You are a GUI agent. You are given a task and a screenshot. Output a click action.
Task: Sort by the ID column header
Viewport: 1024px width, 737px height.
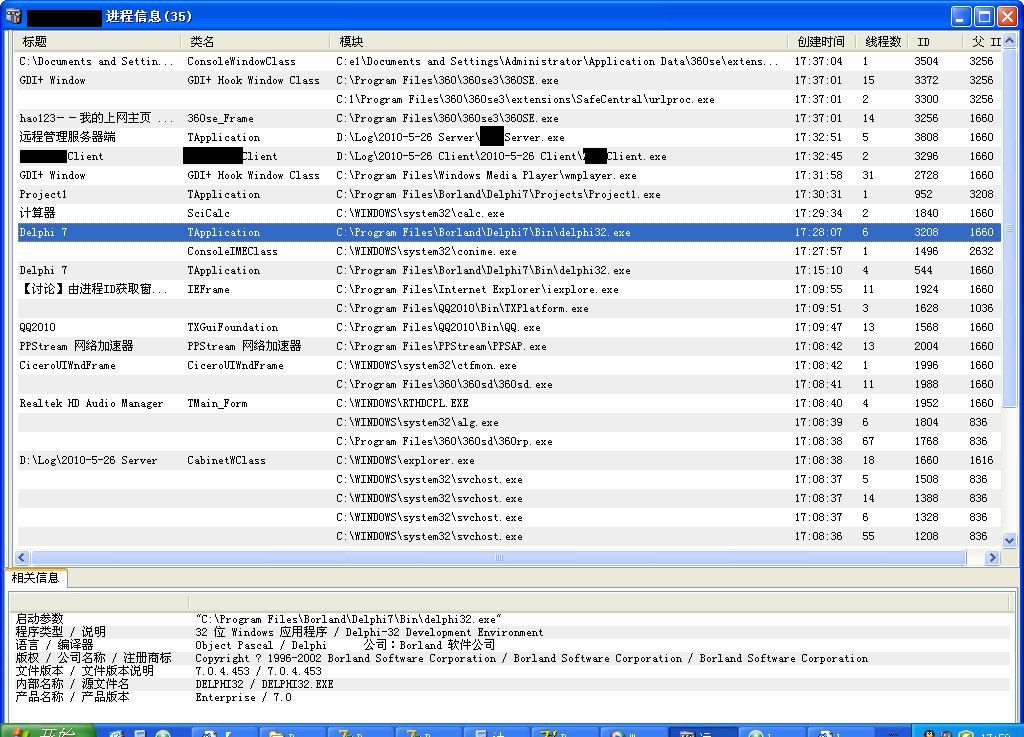936,42
